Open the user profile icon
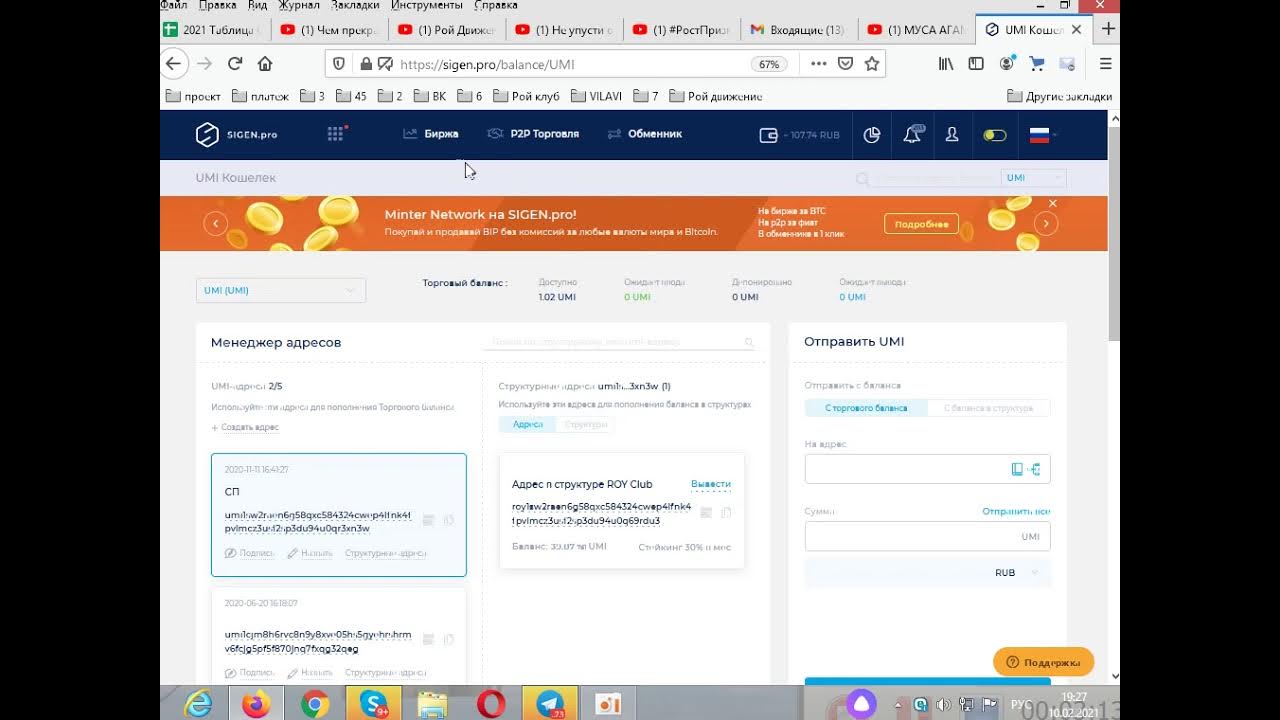 point(952,134)
